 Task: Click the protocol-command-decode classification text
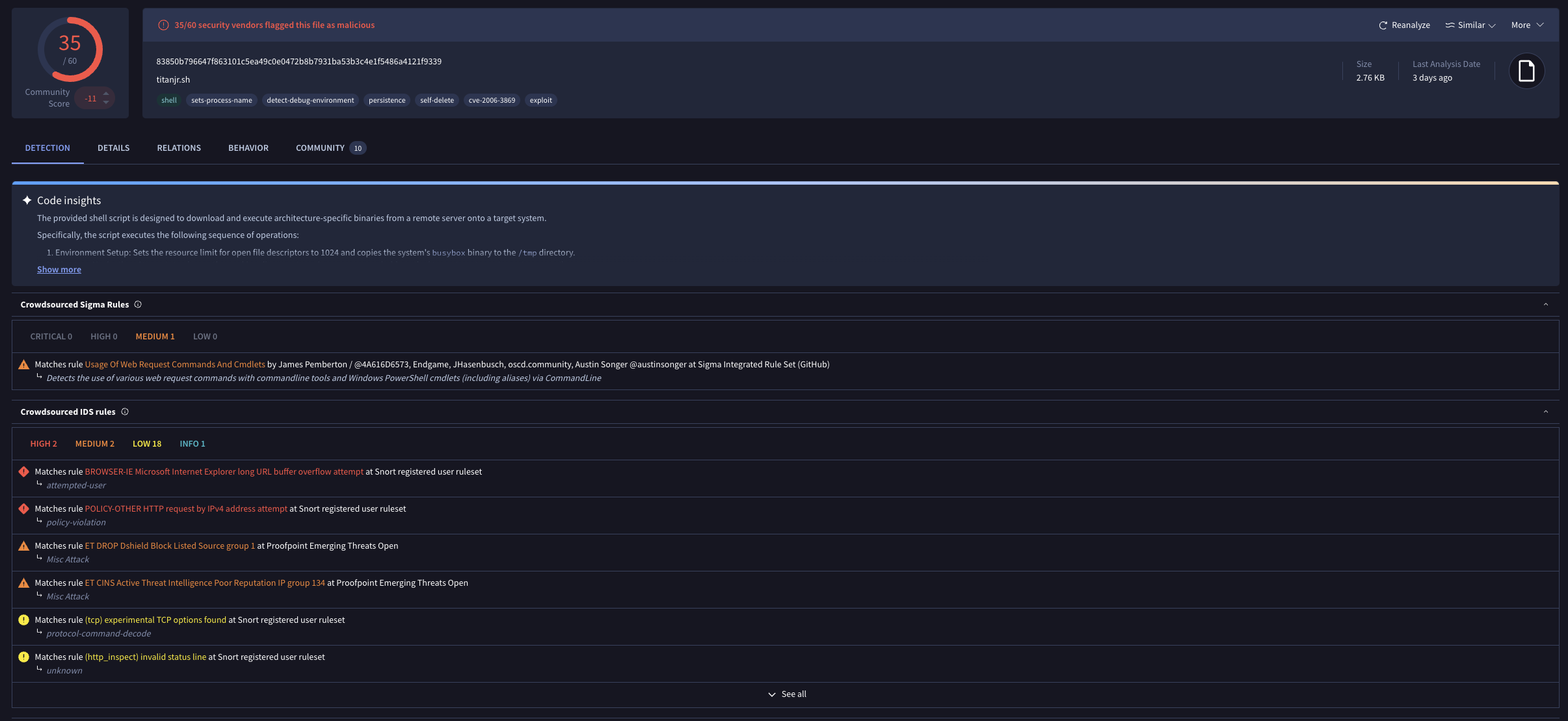(99, 634)
